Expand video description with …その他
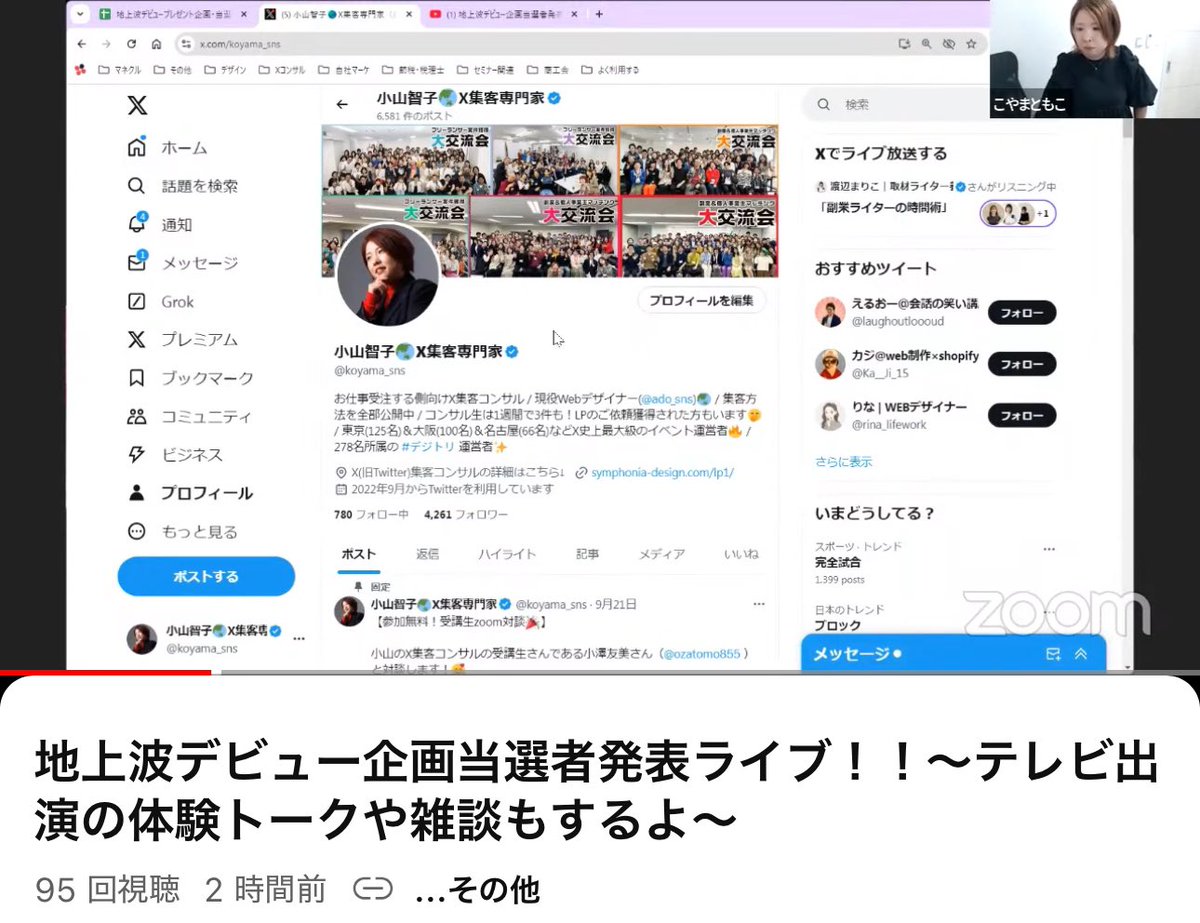This screenshot has height=923, width=1200. click(x=477, y=889)
